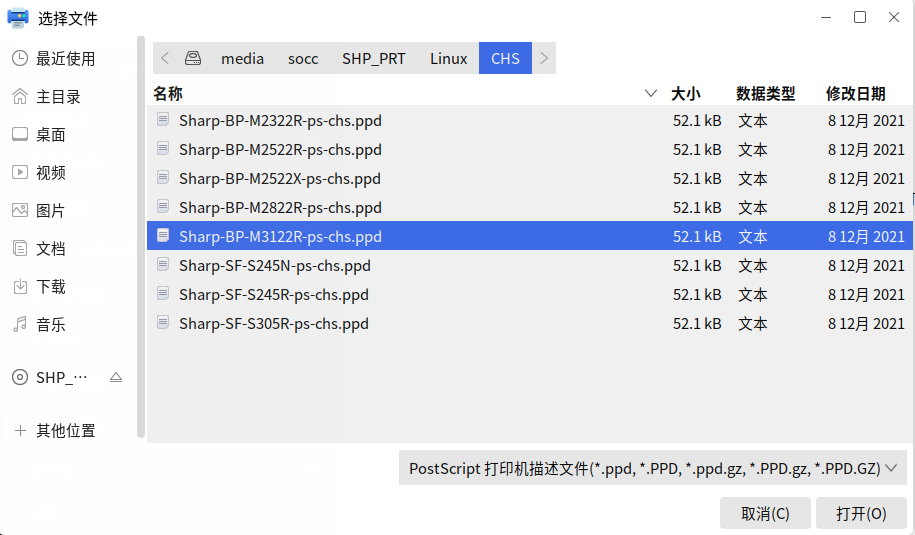Minimize the file chooser window
The height and width of the screenshot is (535, 915).
(x=826, y=18)
